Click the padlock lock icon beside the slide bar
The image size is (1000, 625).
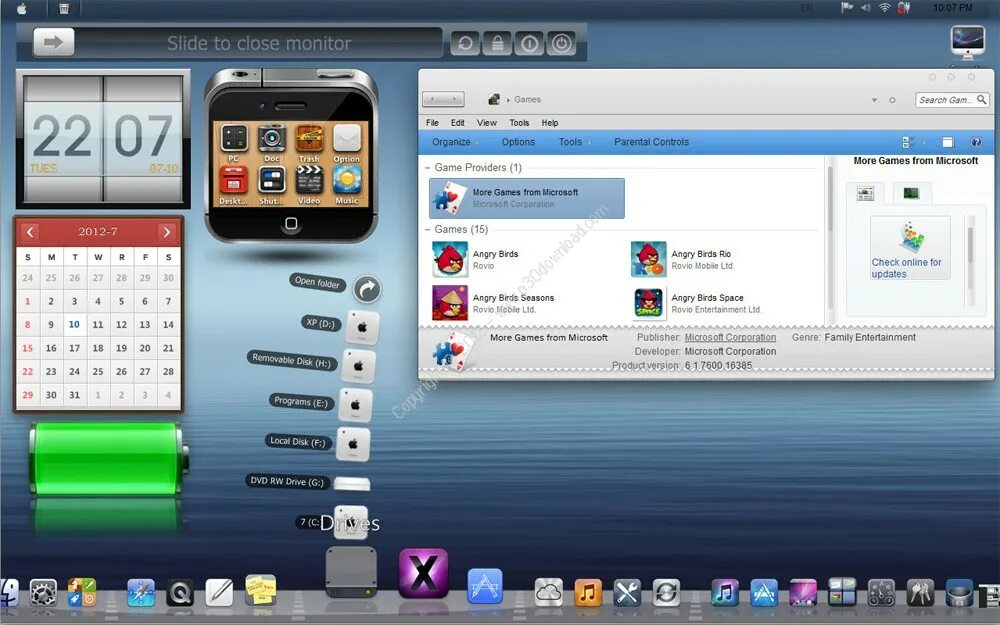click(x=497, y=43)
